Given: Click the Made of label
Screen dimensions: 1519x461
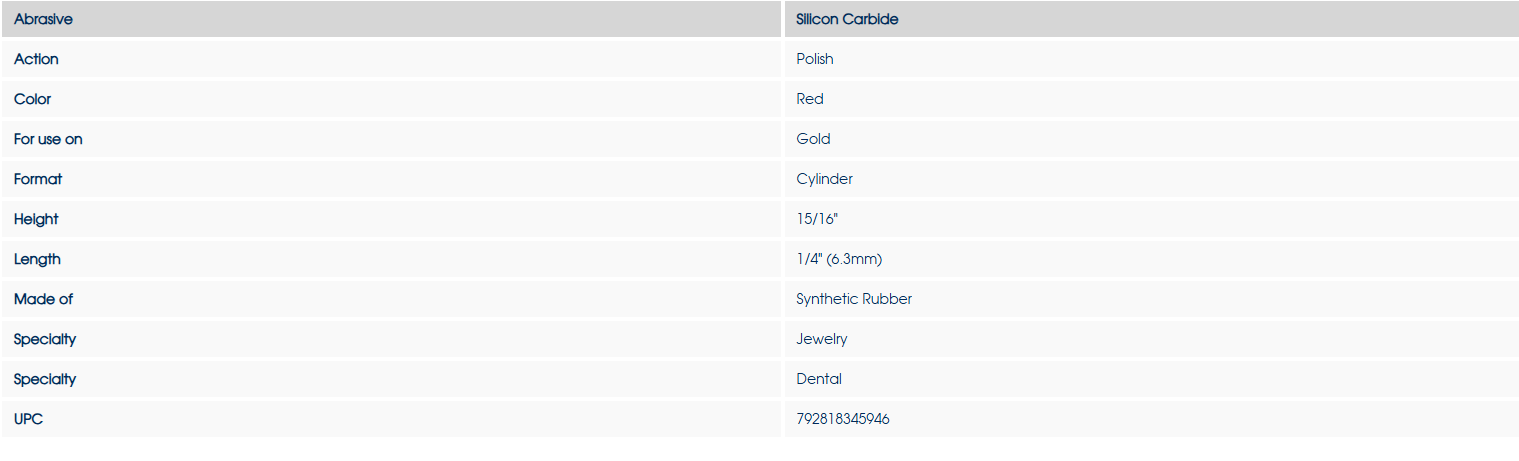Looking at the screenshot, I should [43, 299].
